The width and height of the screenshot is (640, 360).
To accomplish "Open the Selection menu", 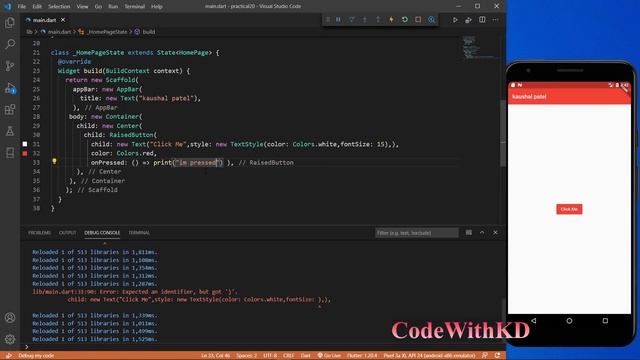I will pyautogui.click(x=59, y=6).
